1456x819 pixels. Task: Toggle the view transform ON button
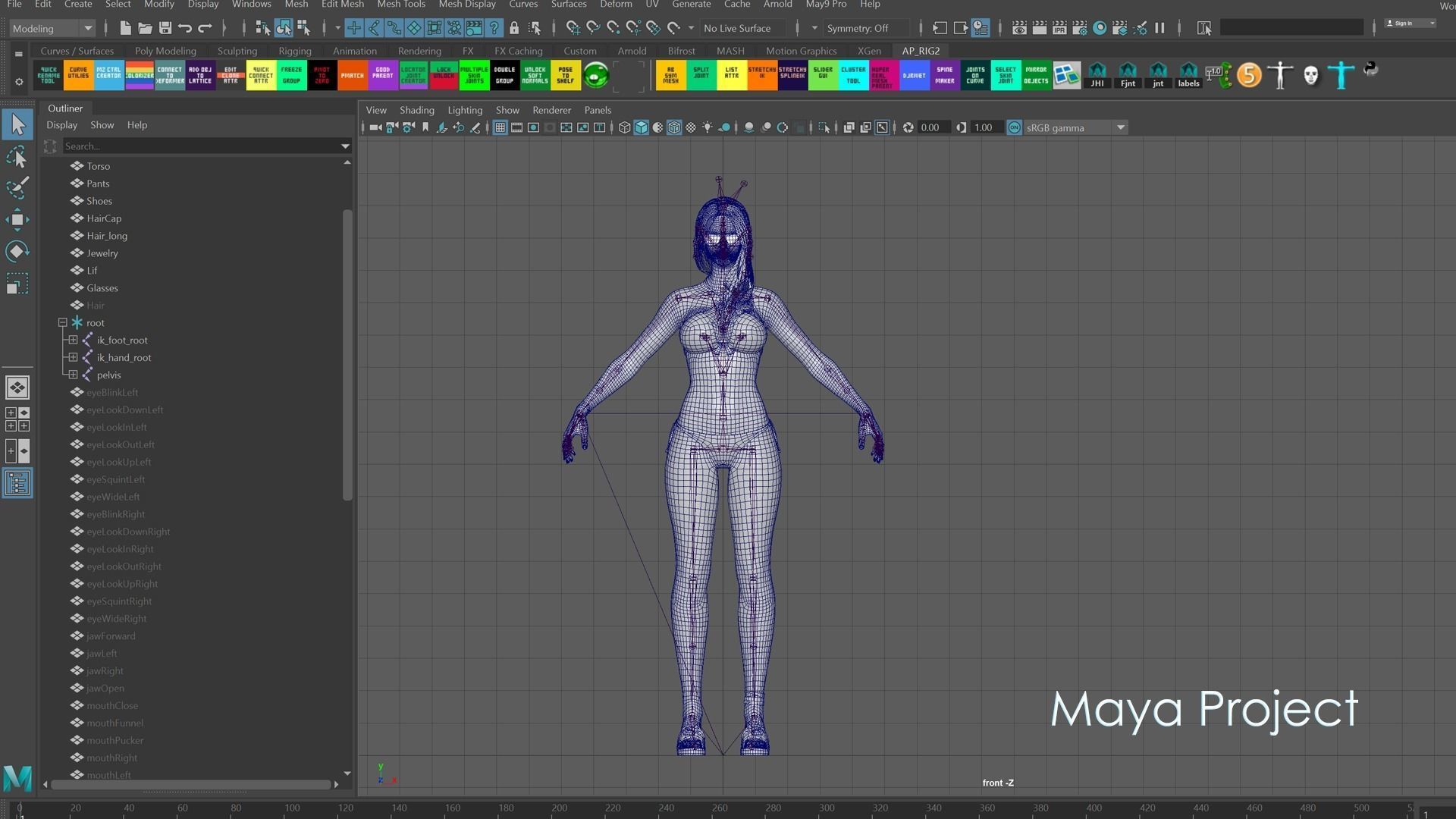[1014, 127]
